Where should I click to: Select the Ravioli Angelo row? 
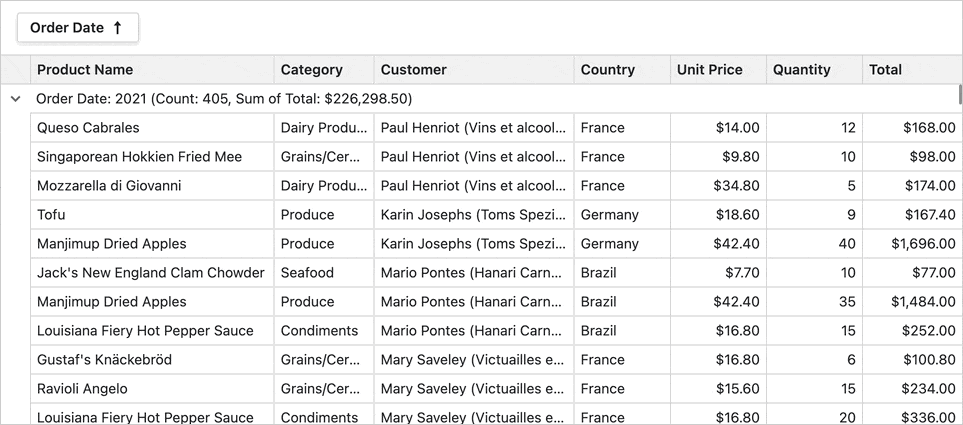(82, 389)
